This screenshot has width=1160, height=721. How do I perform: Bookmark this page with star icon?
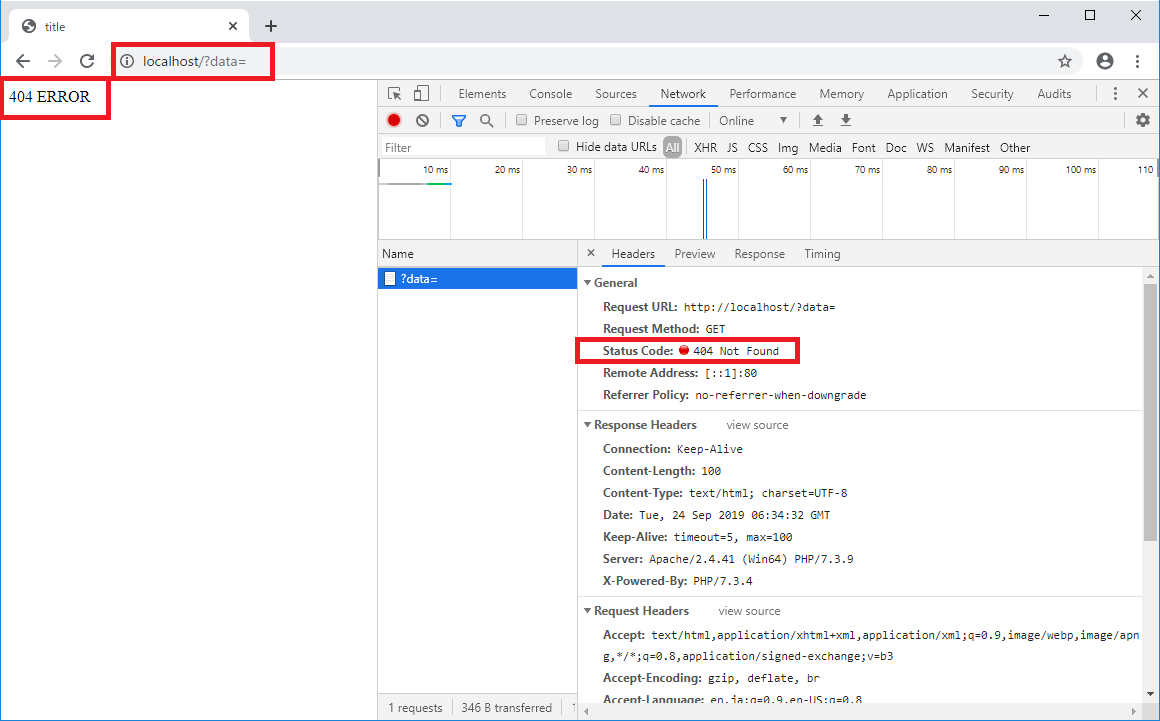click(1065, 61)
